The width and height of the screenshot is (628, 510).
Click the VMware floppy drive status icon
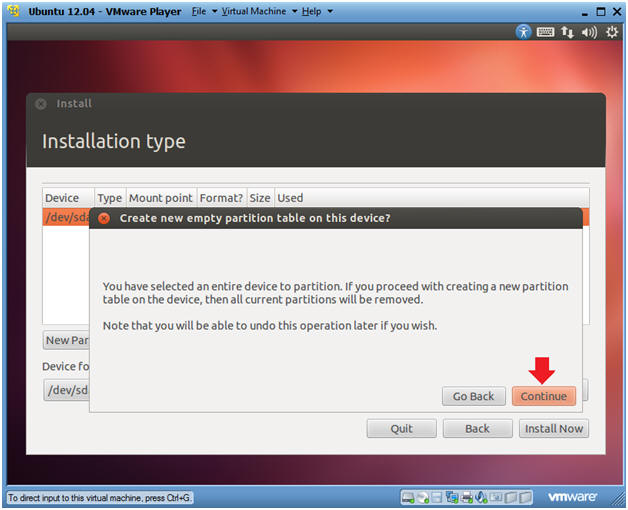click(437, 498)
